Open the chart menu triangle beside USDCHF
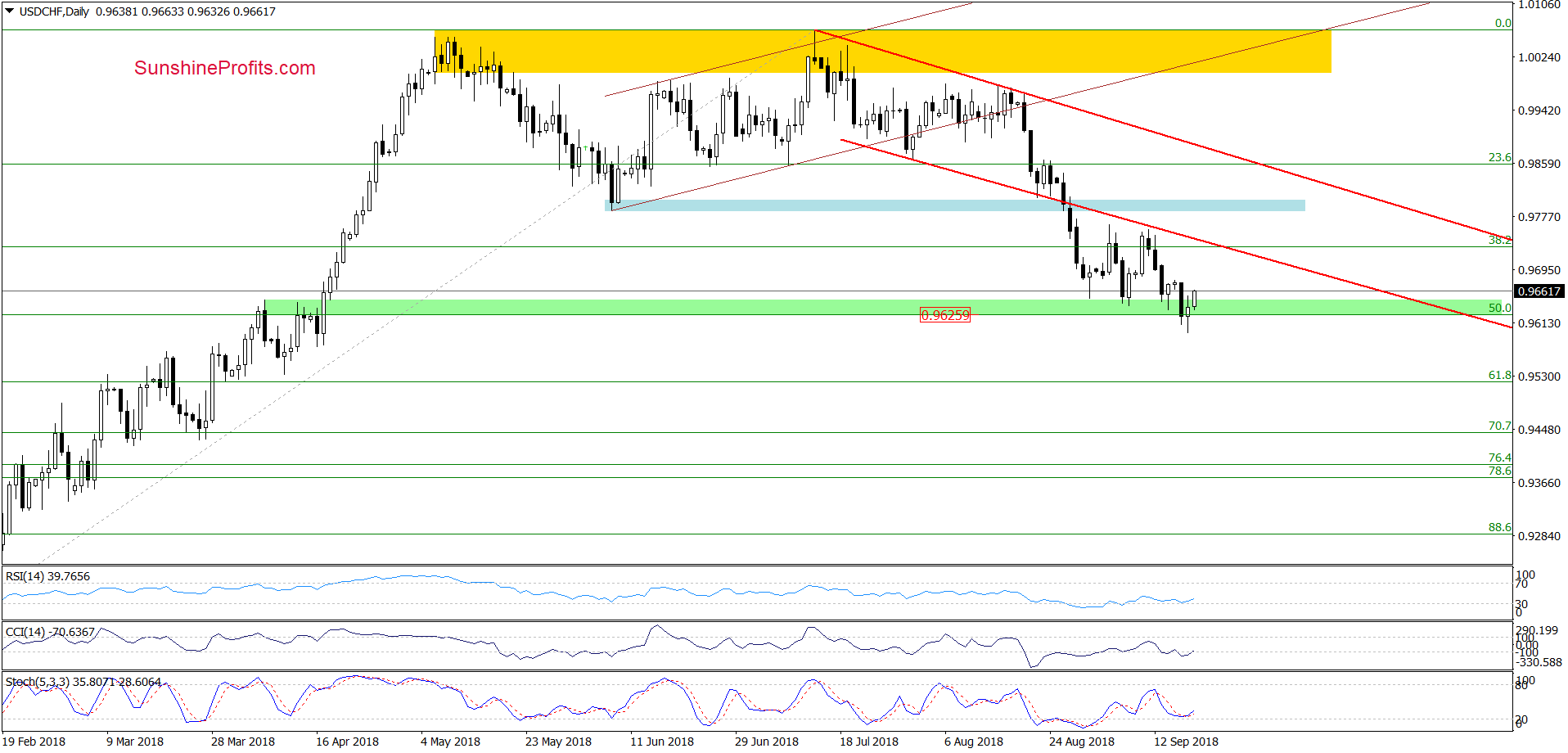Screen dimensions: 1568x753 [x=9, y=11]
